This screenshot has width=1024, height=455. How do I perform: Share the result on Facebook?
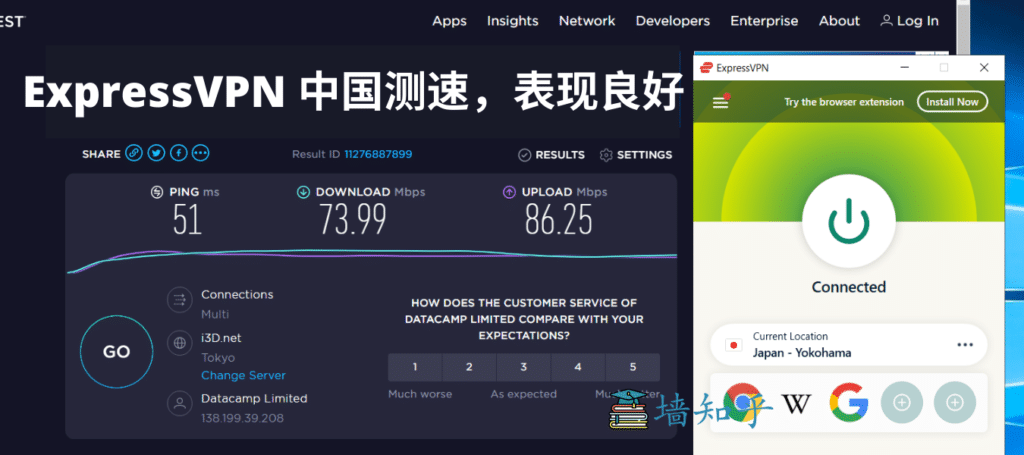click(178, 154)
